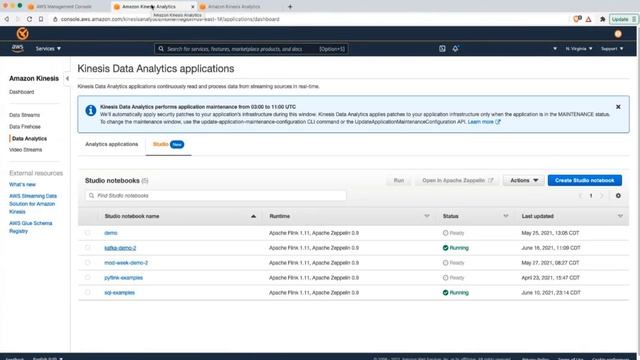Click Open in Apache Zeppelin button
The width and height of the screenshot is (640, 360).
(x=457, y=180)
